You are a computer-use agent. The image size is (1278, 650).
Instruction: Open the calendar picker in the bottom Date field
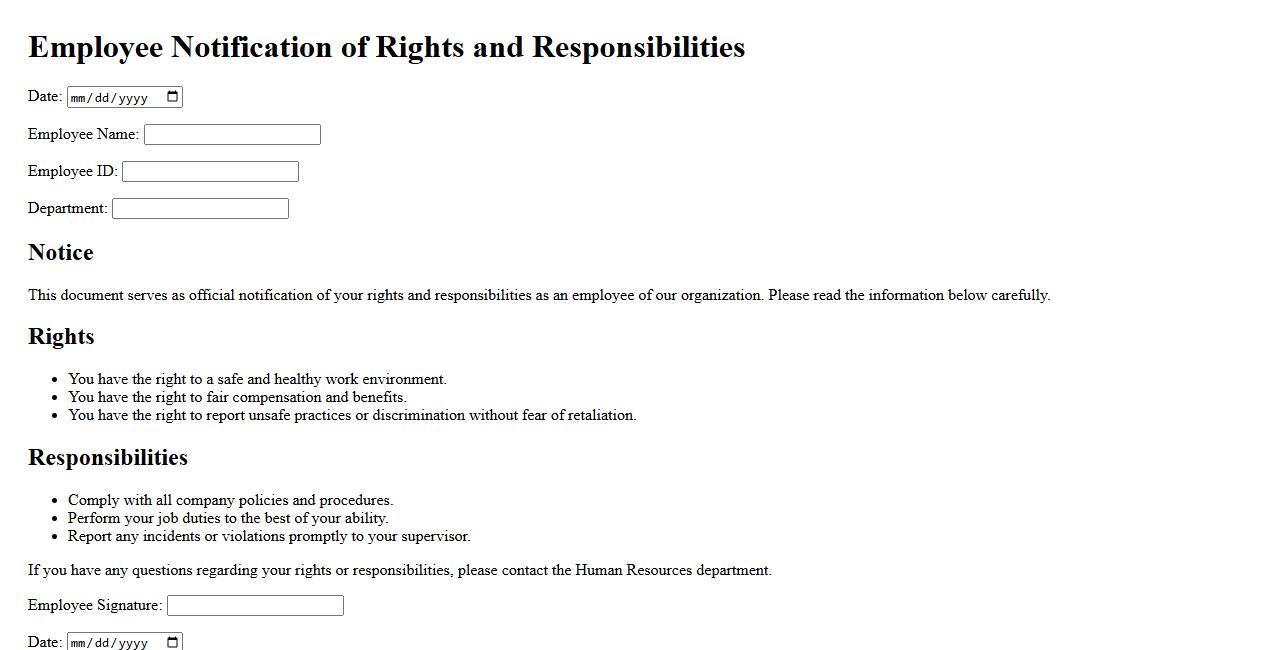click(x=173, y=642)
